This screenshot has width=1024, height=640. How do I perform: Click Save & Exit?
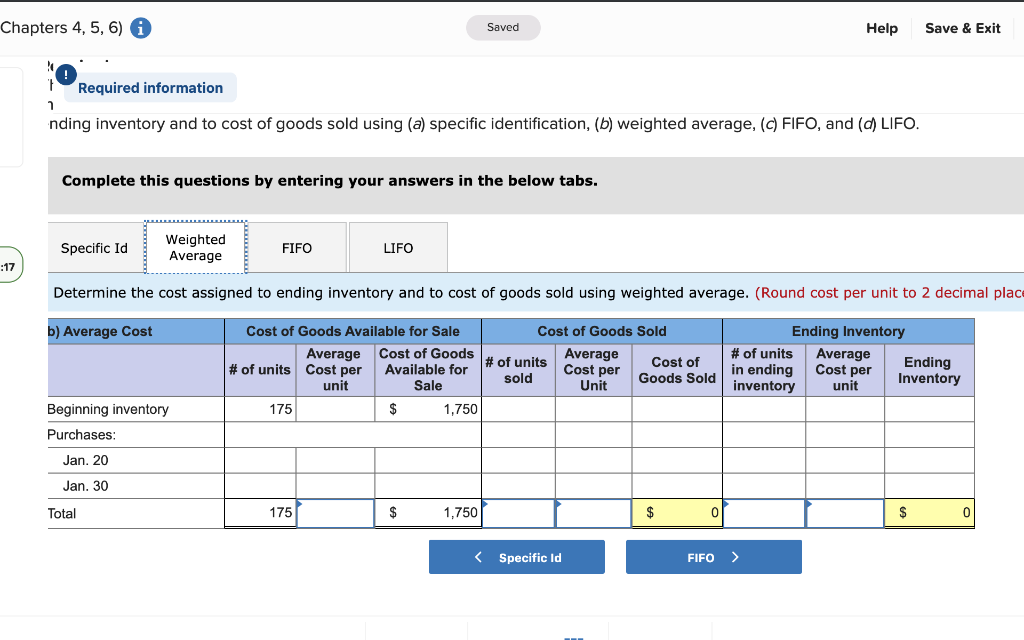point(962,28)
